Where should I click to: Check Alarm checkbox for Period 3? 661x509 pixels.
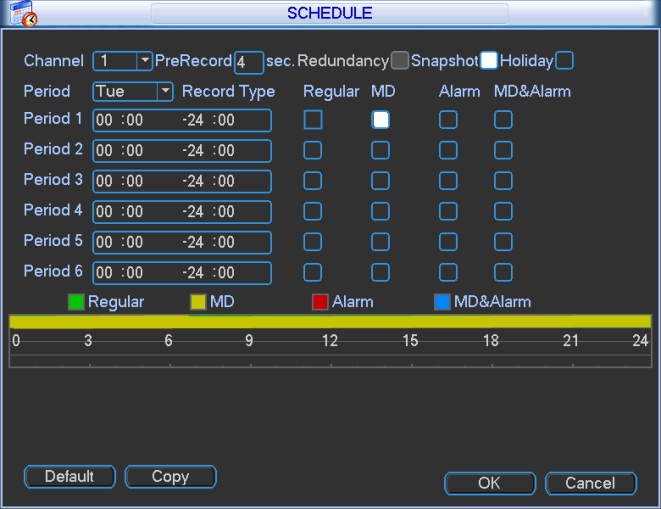448,181
